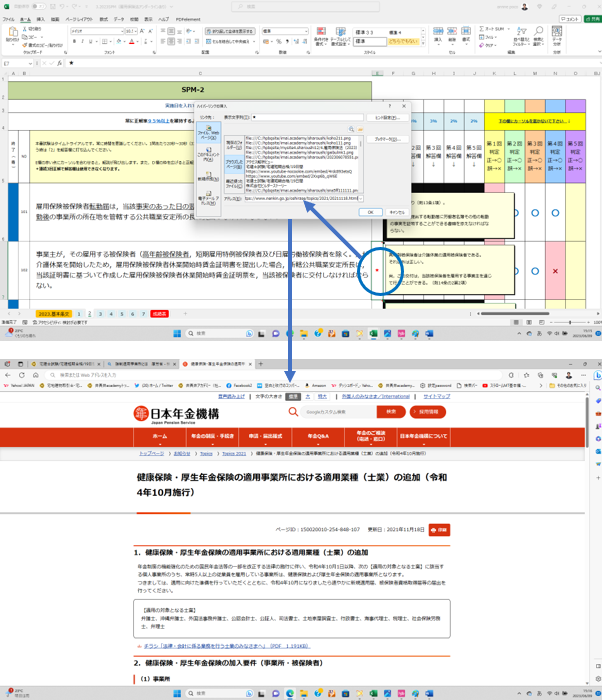Click the fill color bucket button
602x700 pixels.
(119, 42)
